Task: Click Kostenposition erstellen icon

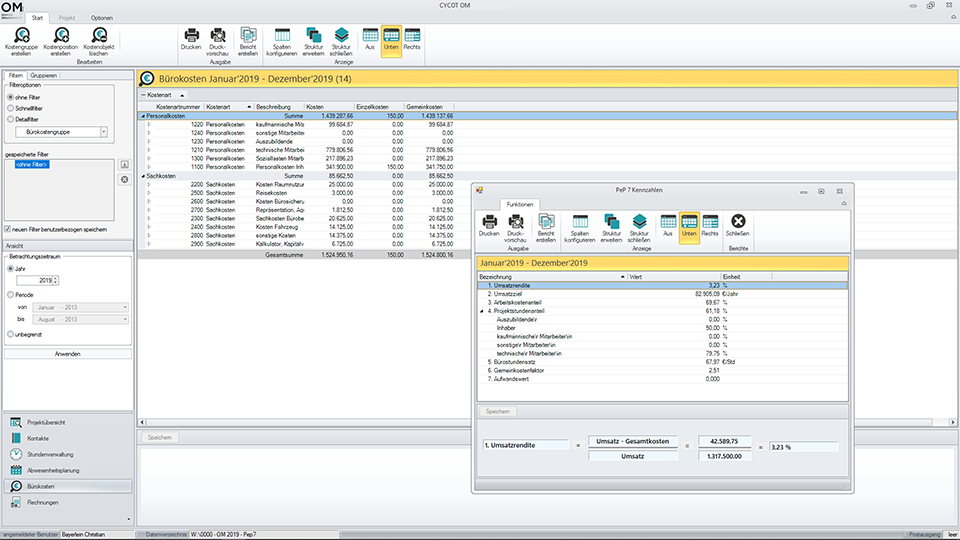Action: [61, 36]
